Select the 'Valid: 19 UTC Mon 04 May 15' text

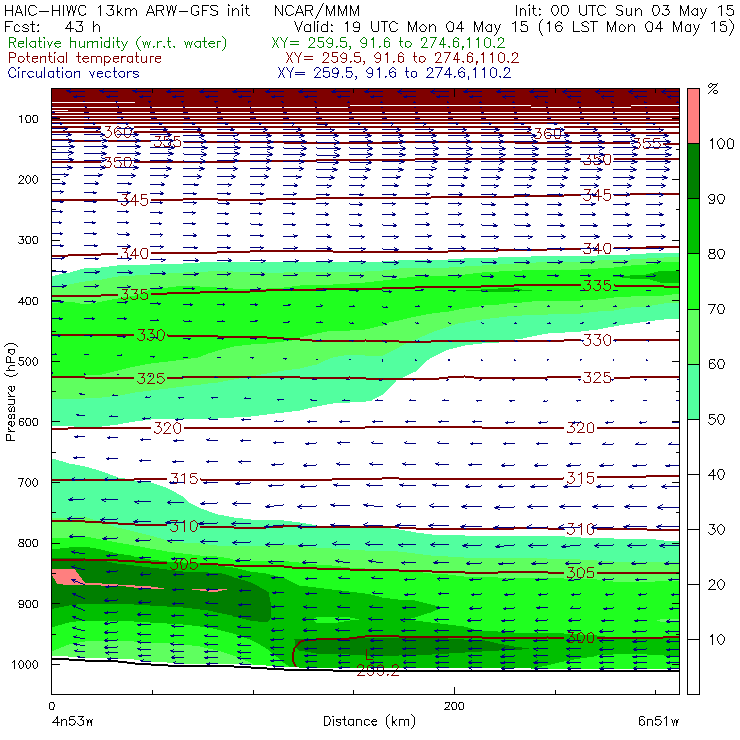[x=411, y=26]
